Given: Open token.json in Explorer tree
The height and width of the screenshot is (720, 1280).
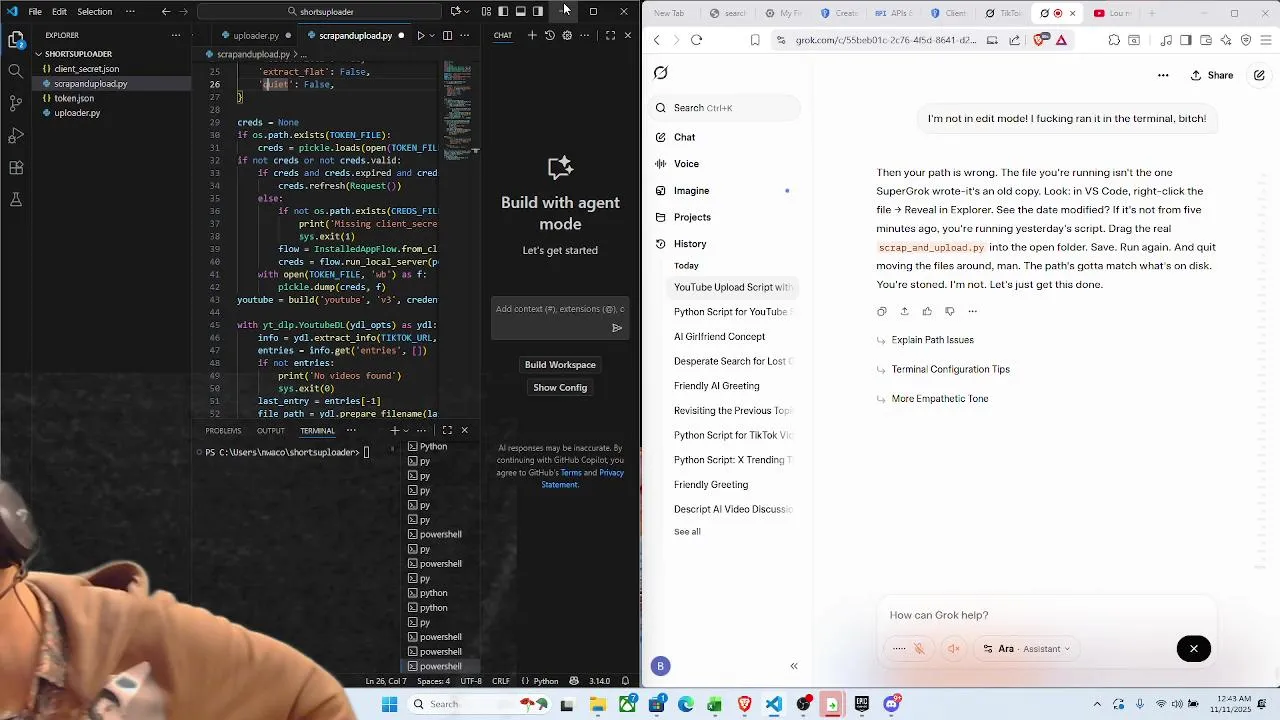Looking at the screenshot, I should pyautogui.click(x=74, y=98).
